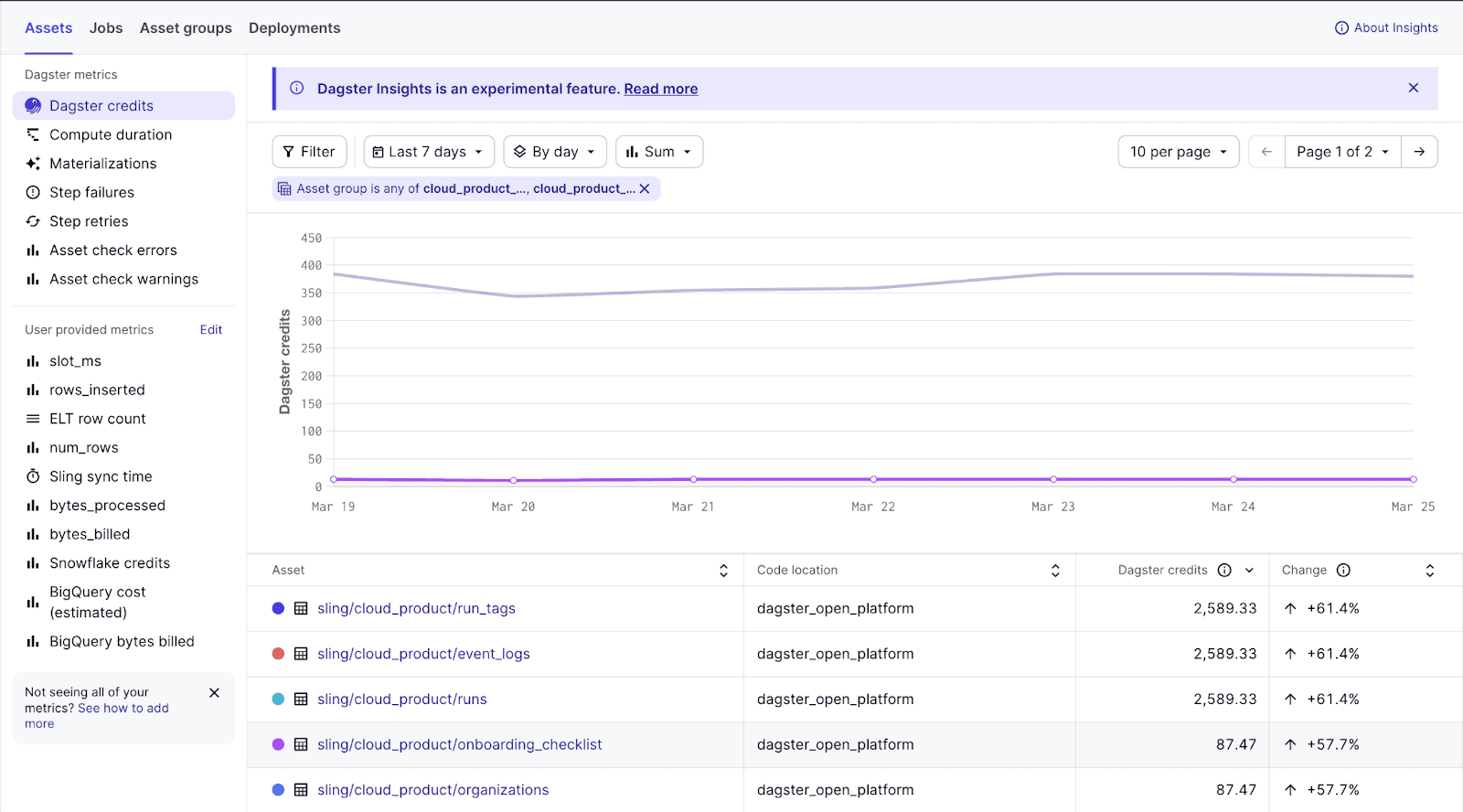Viewport: 1463px width, 812px height.
Task: Click the Materializations sparkle icon
Action: pyautogui.click(x=33, y=164)
